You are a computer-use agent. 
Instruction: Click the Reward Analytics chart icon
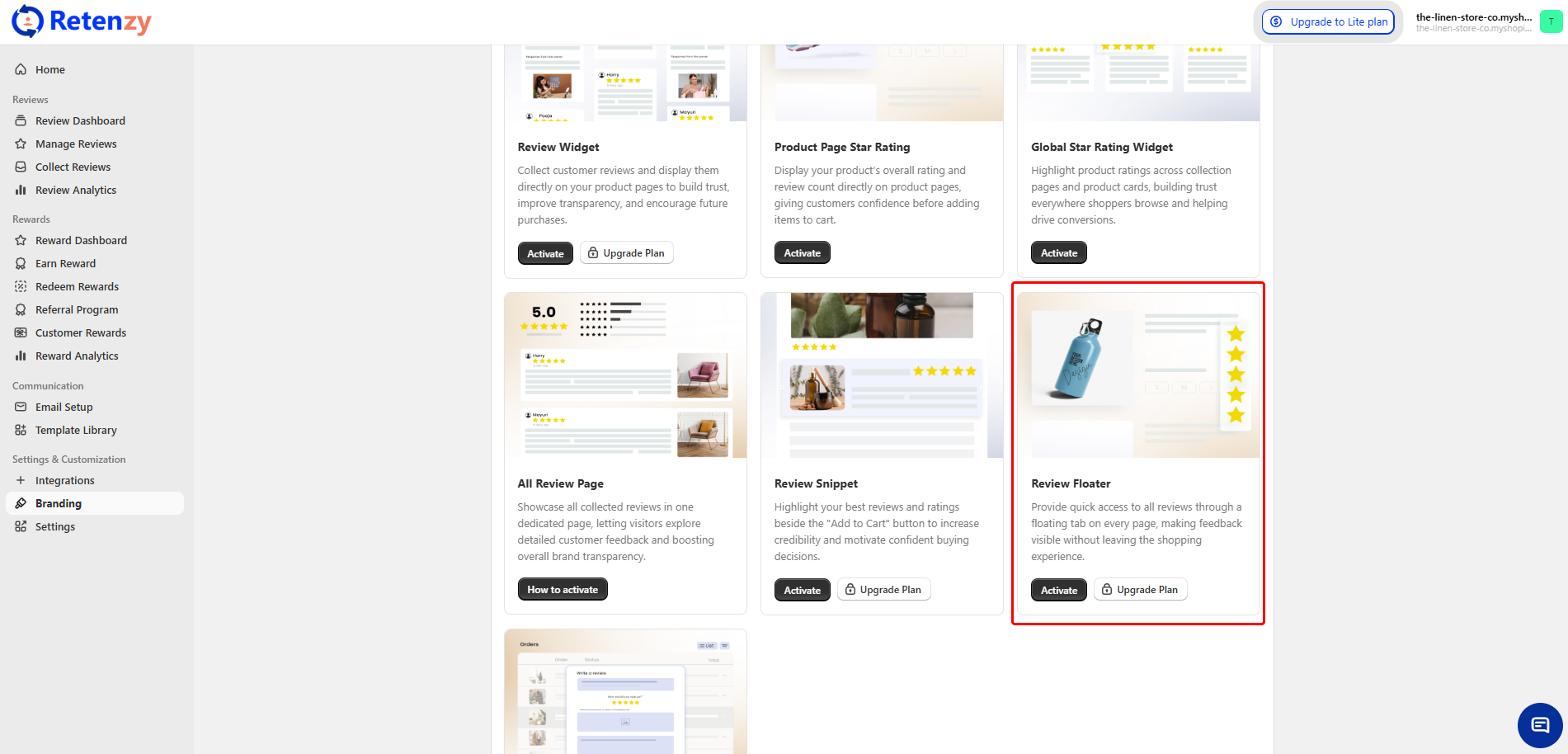click(21, 356)
